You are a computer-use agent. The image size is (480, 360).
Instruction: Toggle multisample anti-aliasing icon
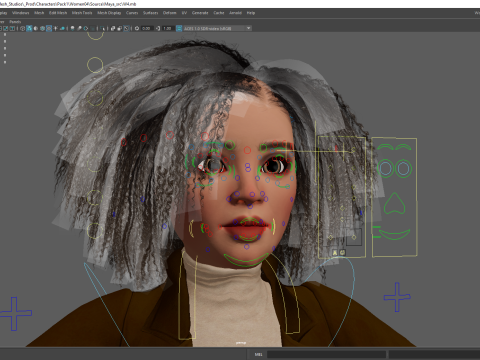[x=86, y=28]
